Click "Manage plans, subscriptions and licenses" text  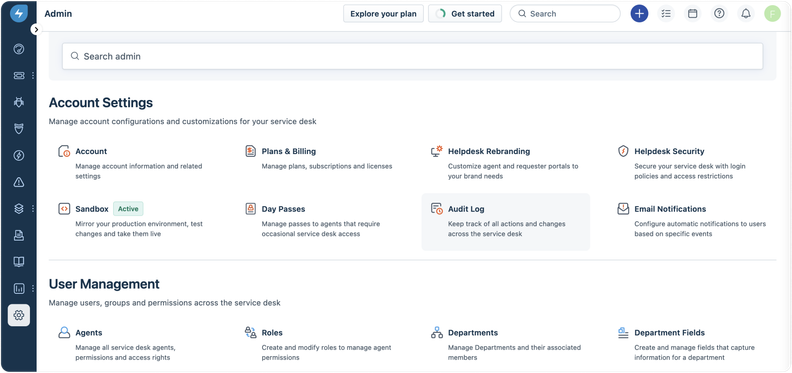327,166
